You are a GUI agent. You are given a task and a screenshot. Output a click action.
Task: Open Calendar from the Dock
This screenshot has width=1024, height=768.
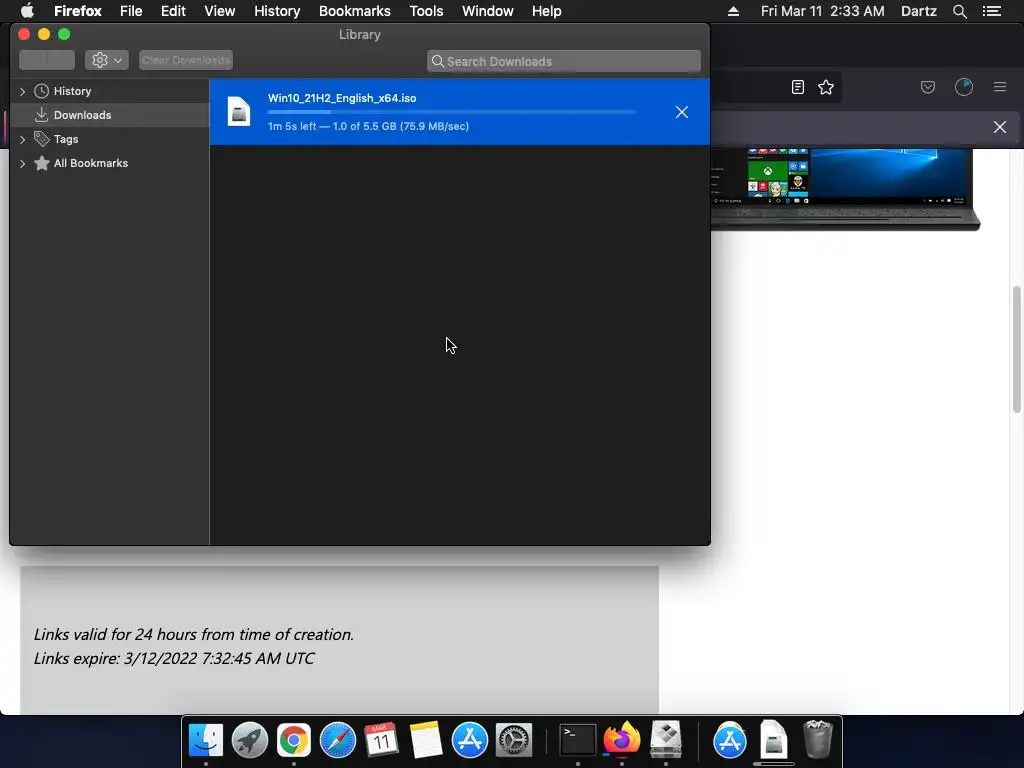[381, 740]
